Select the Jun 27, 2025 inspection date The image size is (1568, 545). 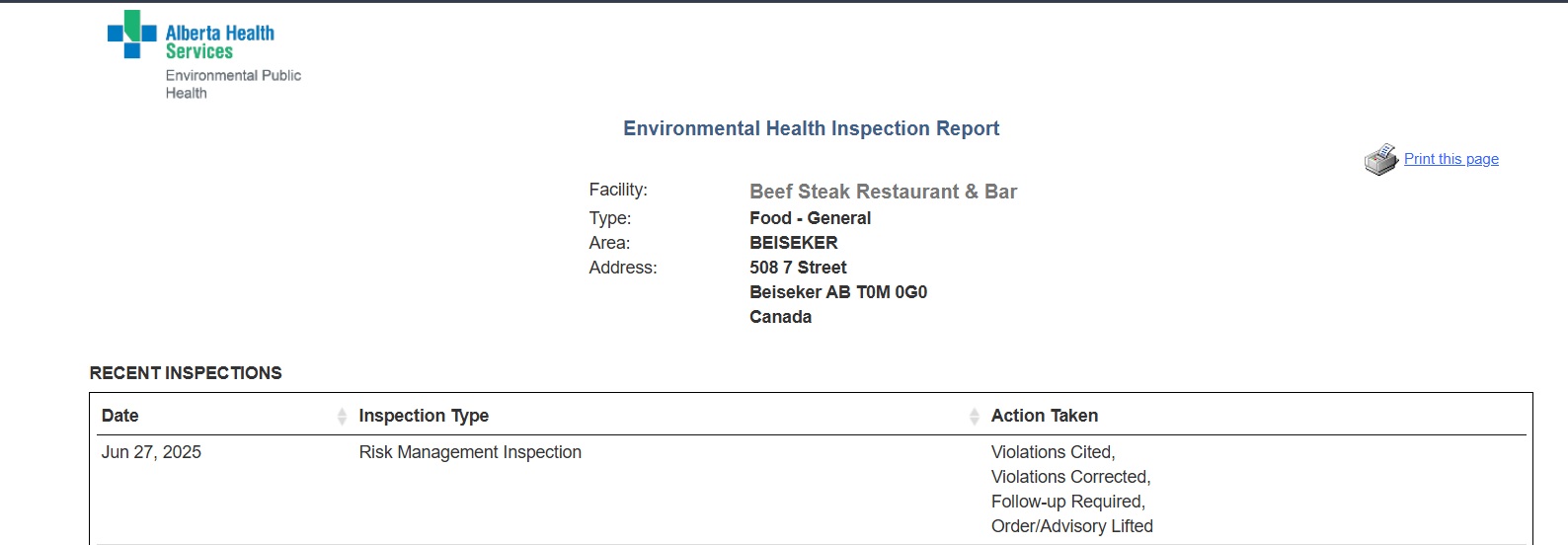coord(151,452)
